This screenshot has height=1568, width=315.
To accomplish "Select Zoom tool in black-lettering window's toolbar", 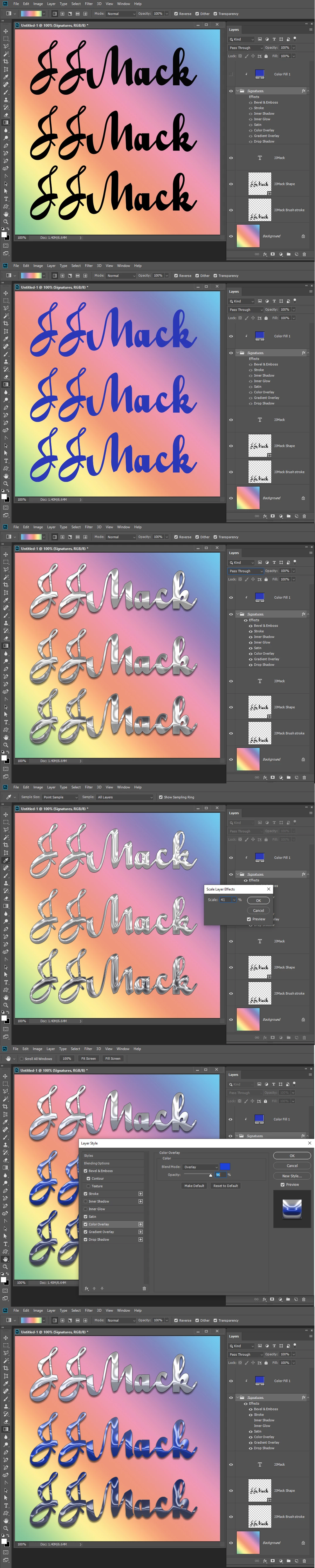I will [6, 221].
